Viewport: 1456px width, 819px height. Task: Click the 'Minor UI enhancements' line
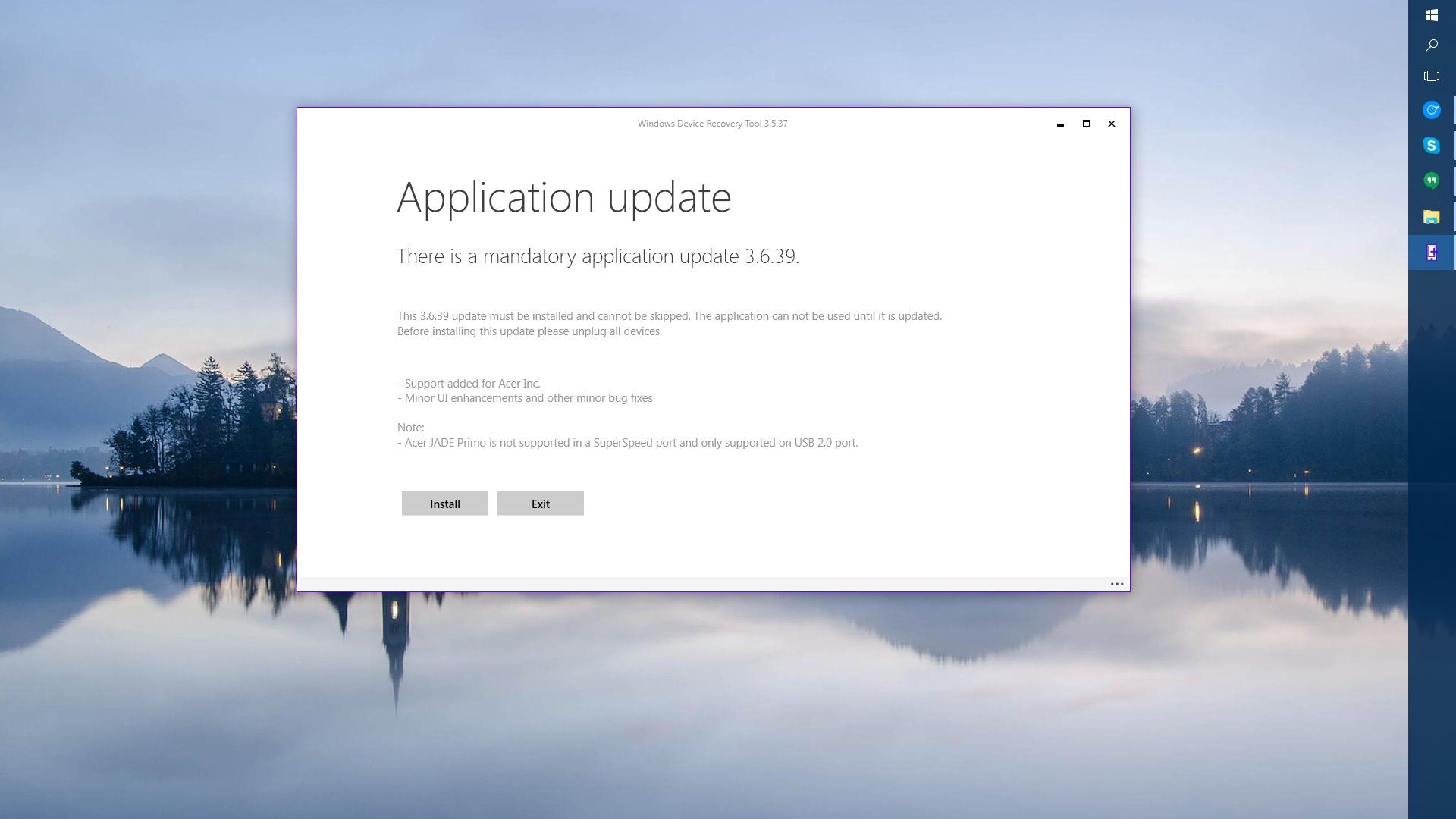[x=525, y=398]
